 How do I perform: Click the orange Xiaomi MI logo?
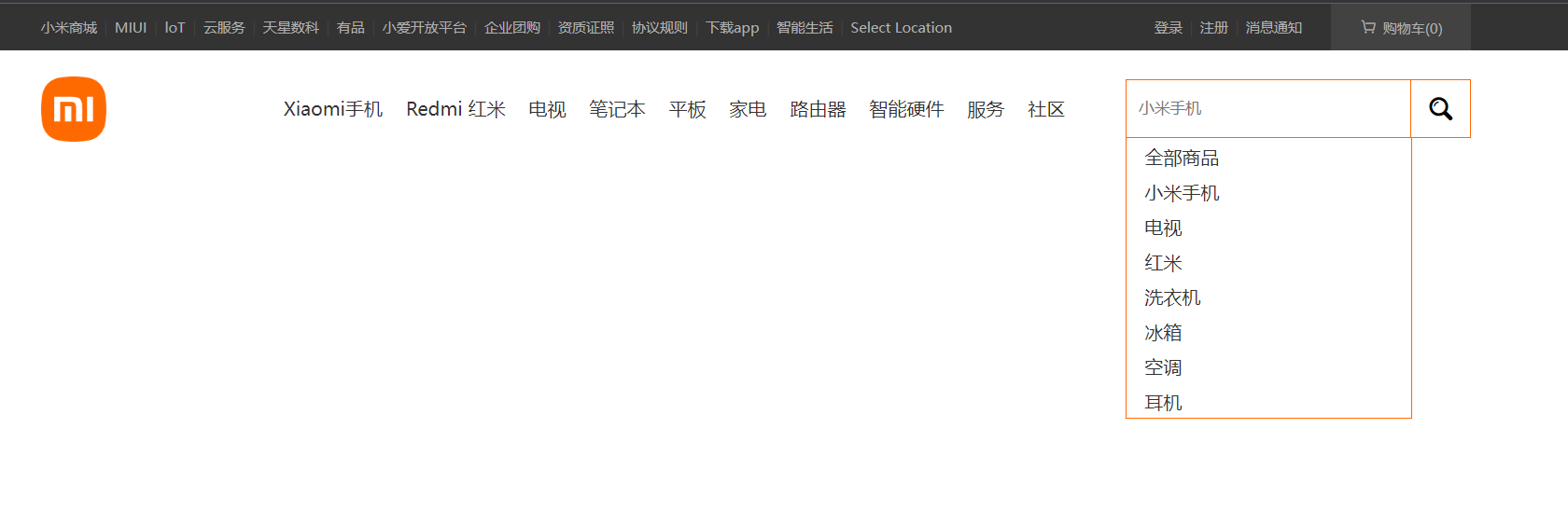pyautogui.click(x=74, y=109)
